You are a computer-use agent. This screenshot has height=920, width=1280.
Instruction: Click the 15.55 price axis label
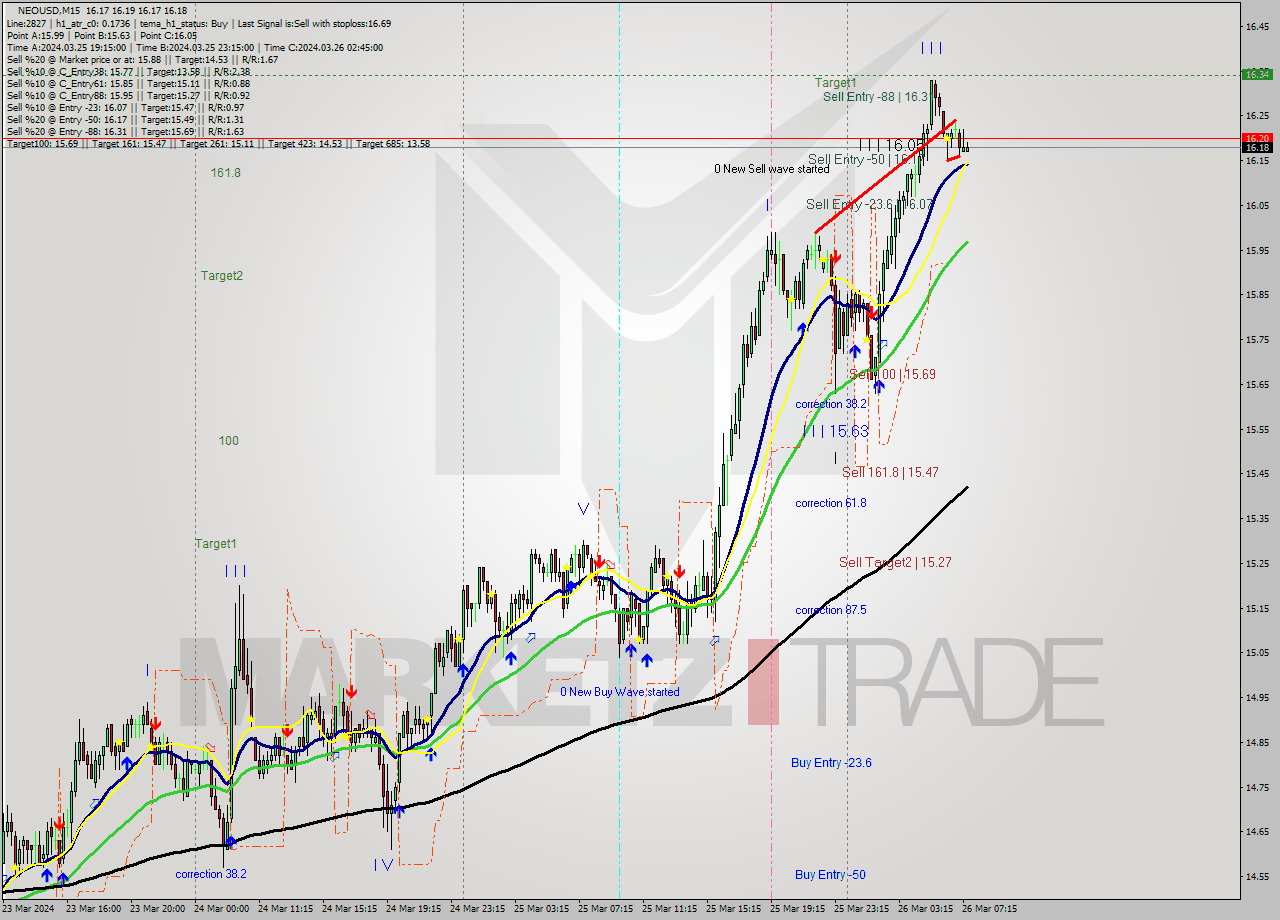pos(1257,430)
